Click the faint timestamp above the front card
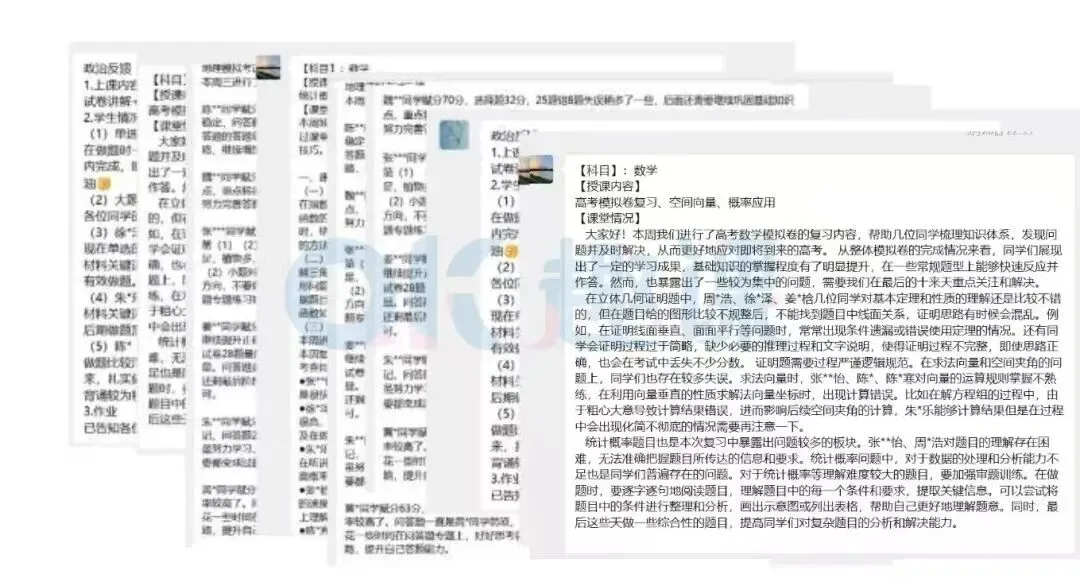 coord(999,130)
